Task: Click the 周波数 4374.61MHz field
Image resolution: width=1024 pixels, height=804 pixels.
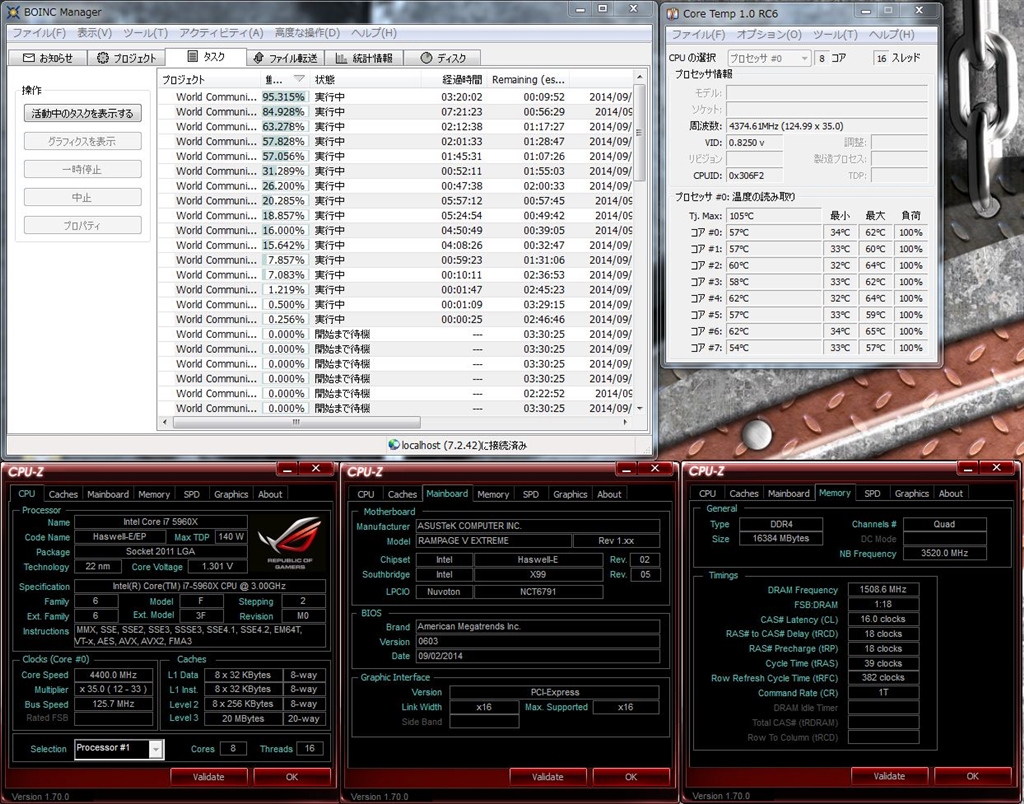Action: [x=827, y=126]
